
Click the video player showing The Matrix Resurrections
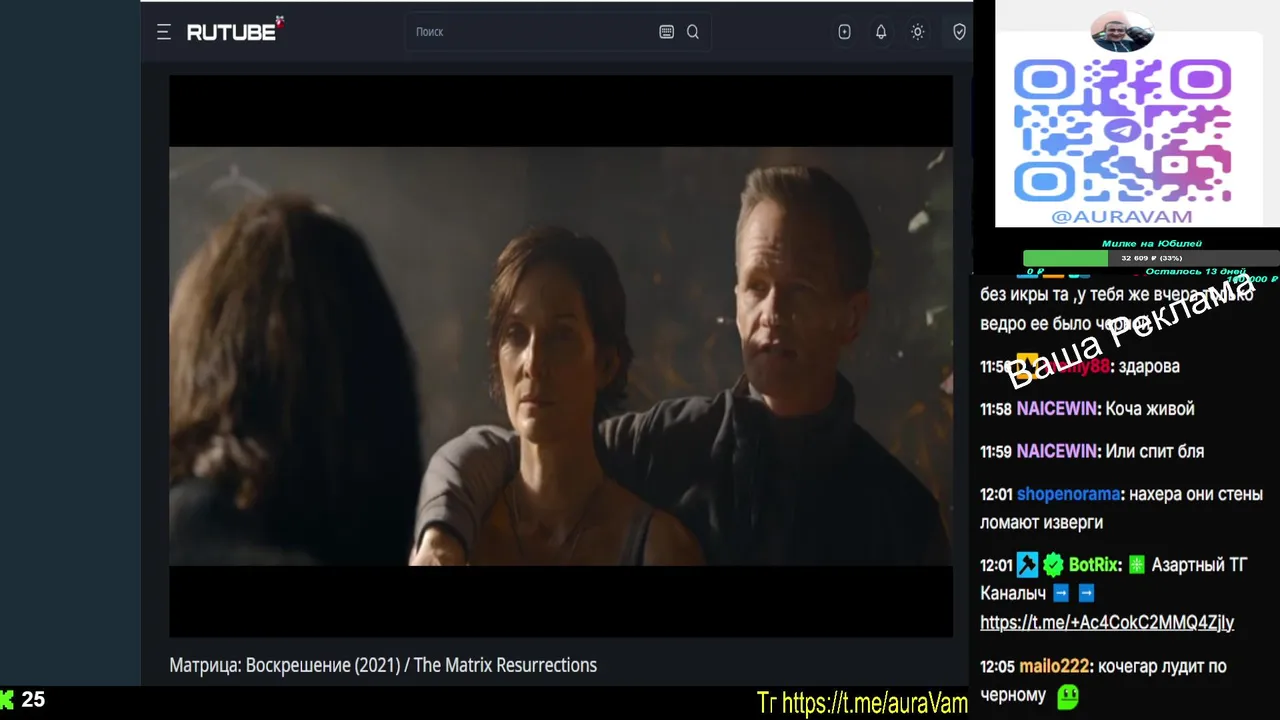click(560, 356)
